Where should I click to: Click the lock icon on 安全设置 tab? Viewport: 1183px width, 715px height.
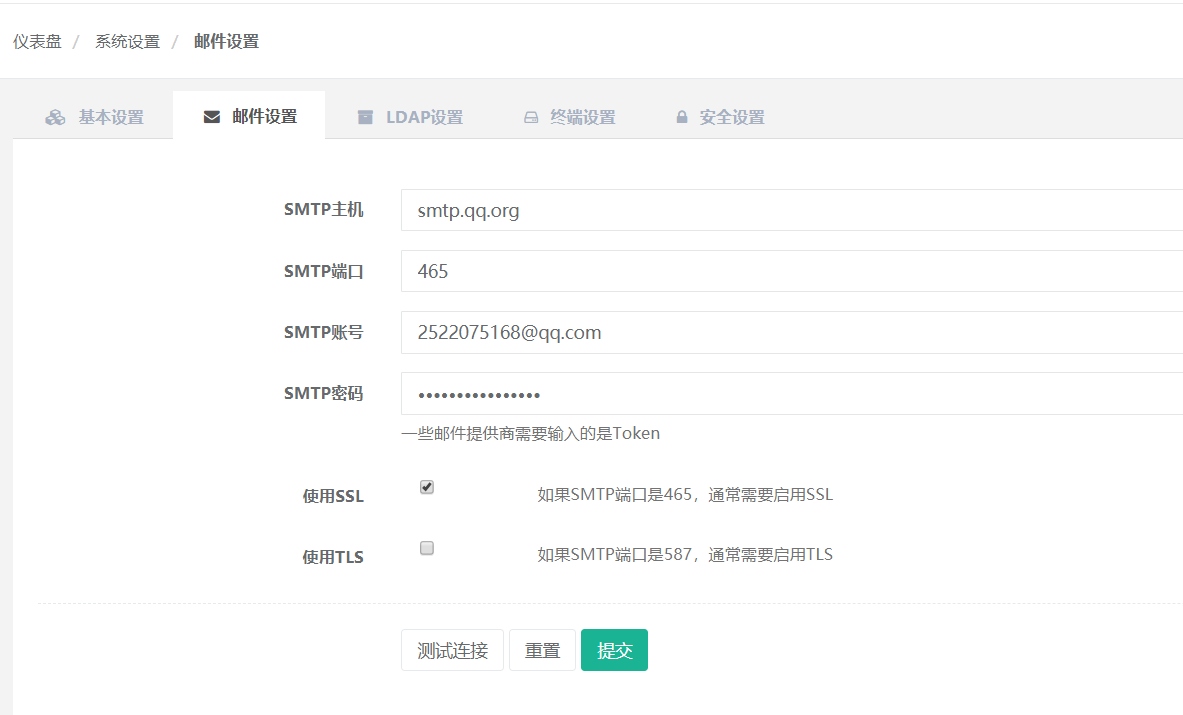[681, 116]
